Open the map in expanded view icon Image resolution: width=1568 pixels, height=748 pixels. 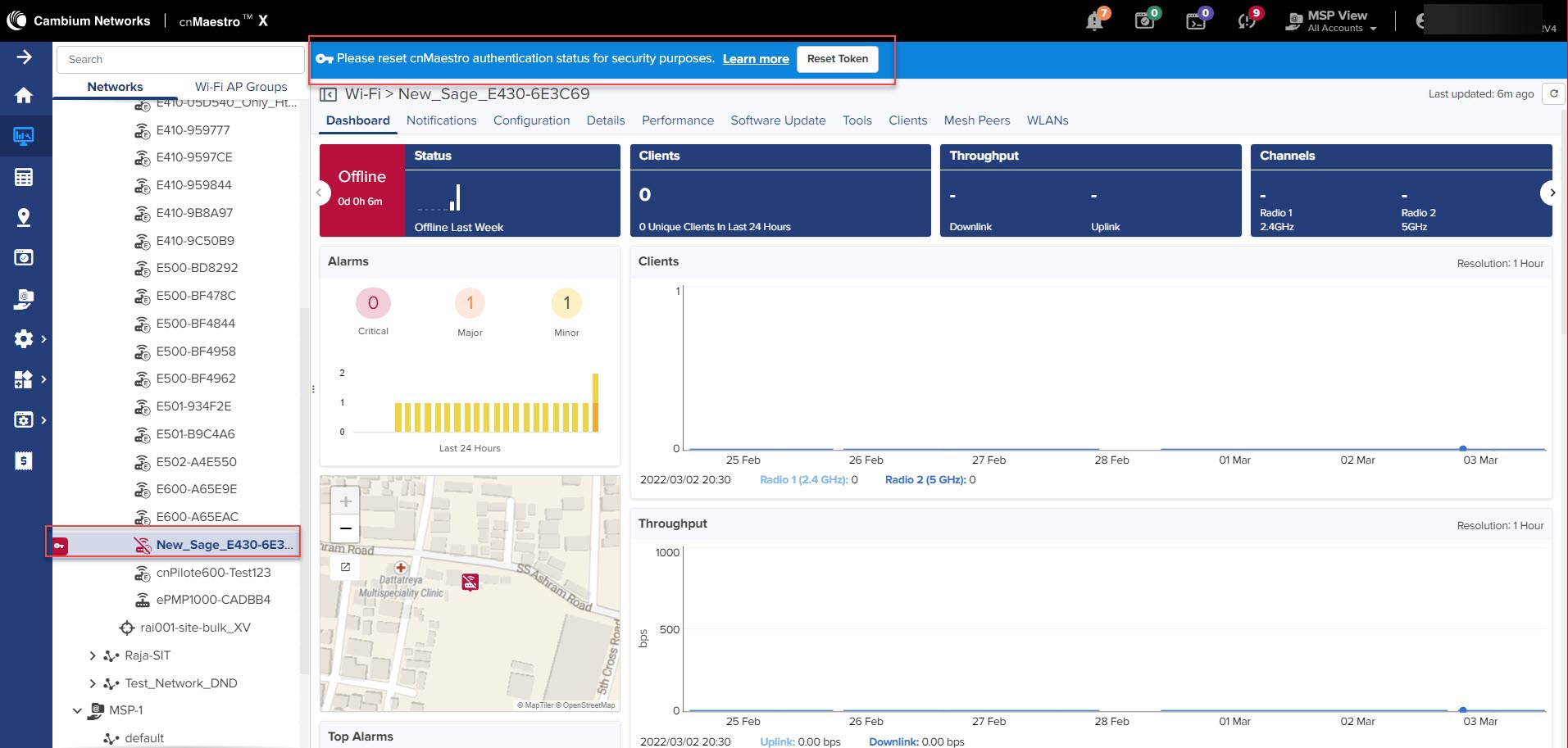pyautogui.click(x=345, y=567)
